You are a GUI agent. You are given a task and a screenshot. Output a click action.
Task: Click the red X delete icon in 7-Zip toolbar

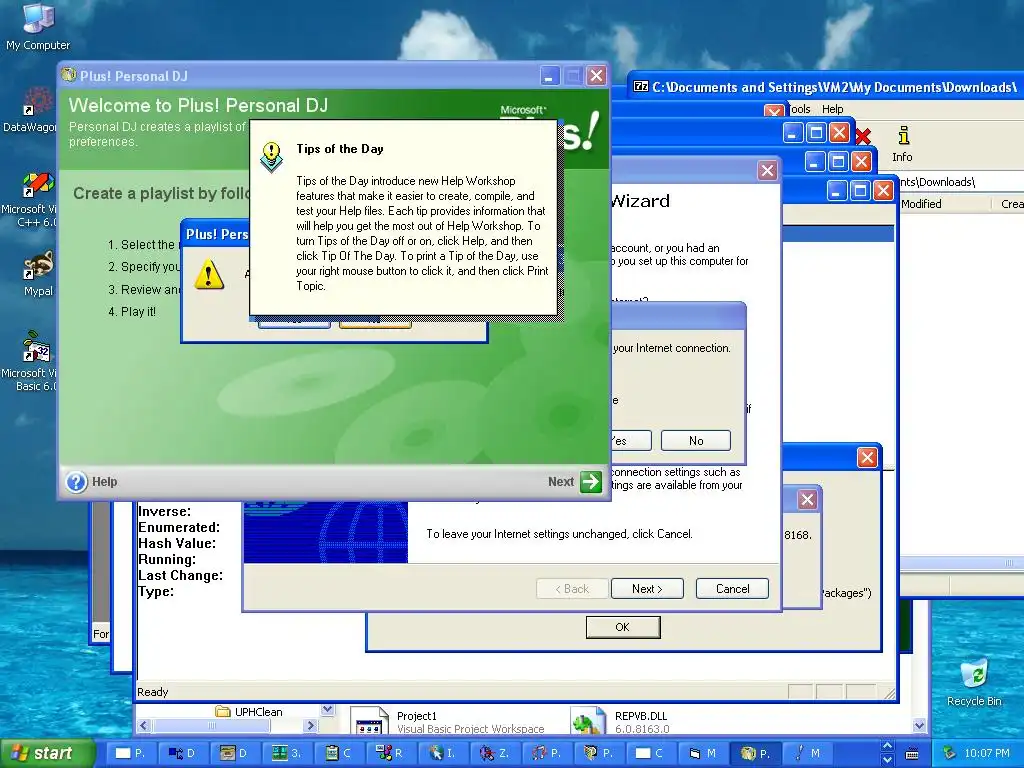[863, 136]
